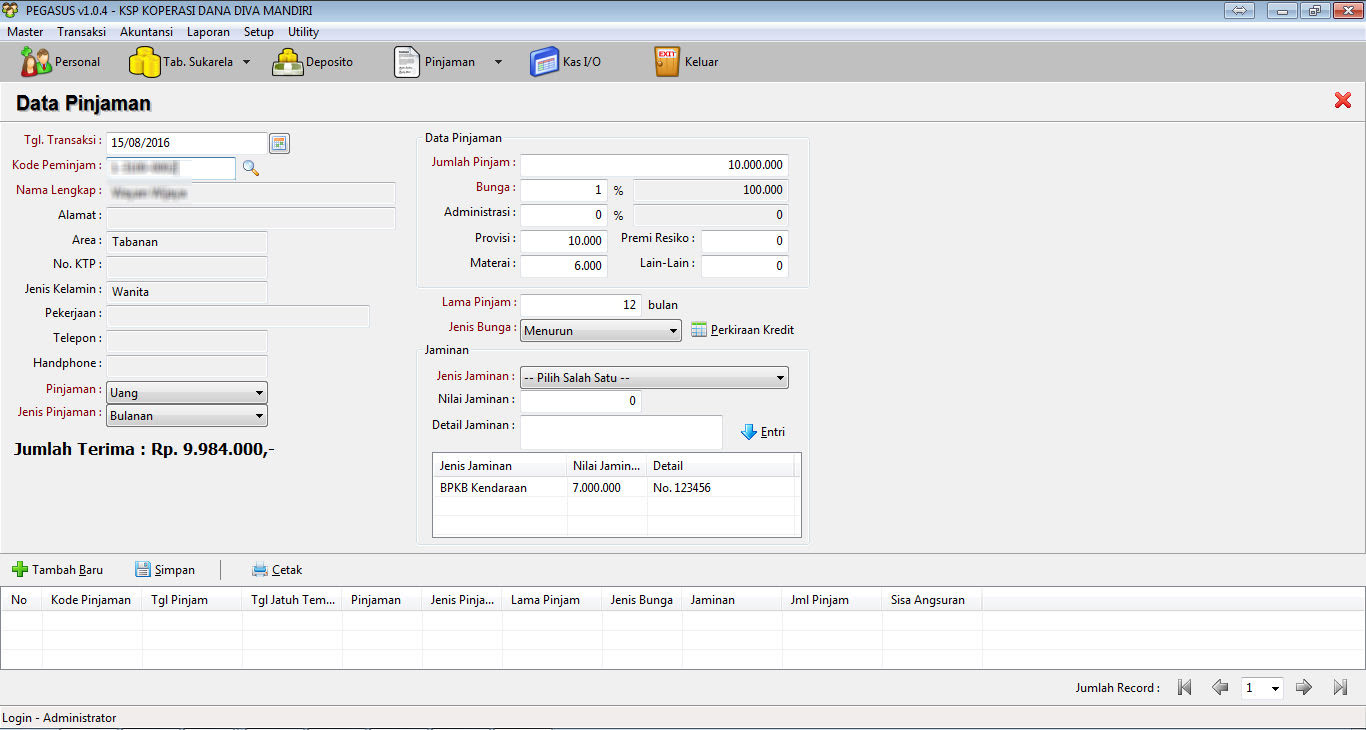Click the magnifier search icon for Kode Peminjam
The image size is (1366, 730).
251,168
